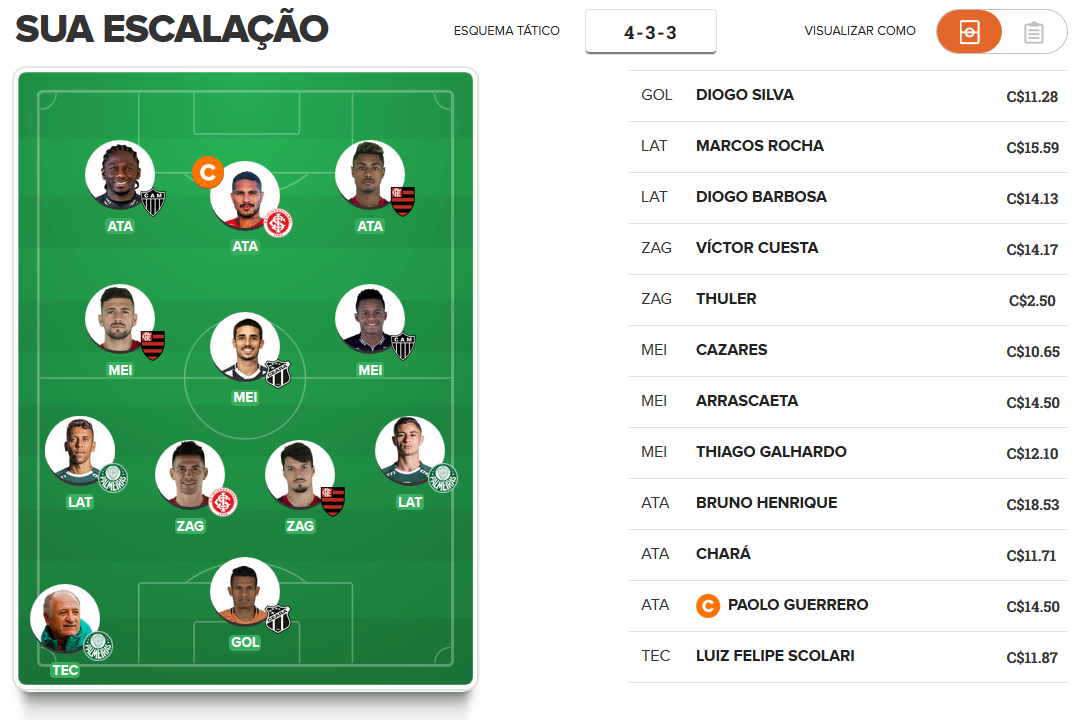Click the left MEI midfielder with Flamengo crest
Image resolution: width=1092 pixels, height=720 pixels.
coord(120,318)
